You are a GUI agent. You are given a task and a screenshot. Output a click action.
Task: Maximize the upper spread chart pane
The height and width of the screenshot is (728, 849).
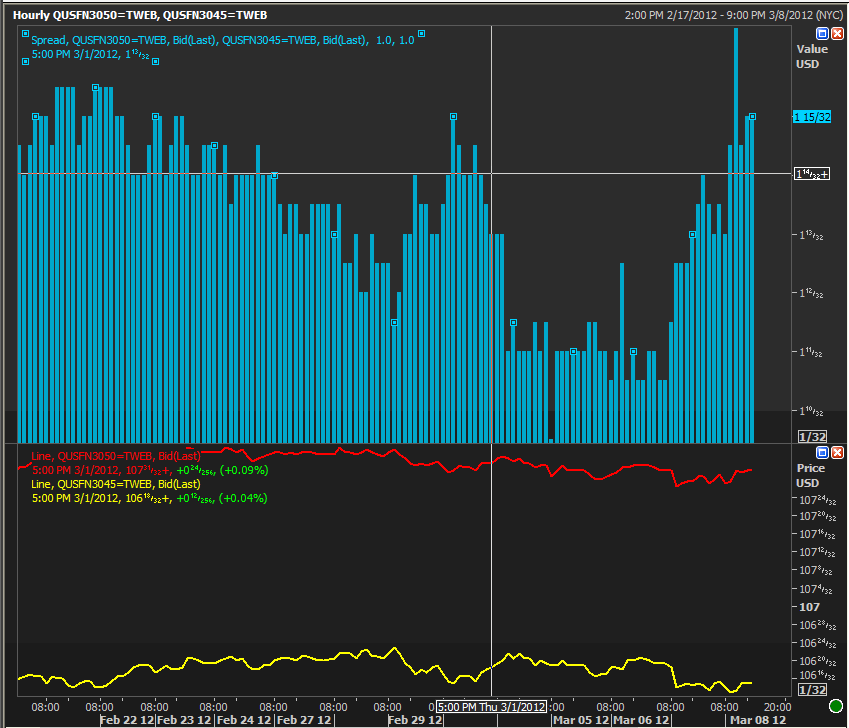(x=822, y=33)
